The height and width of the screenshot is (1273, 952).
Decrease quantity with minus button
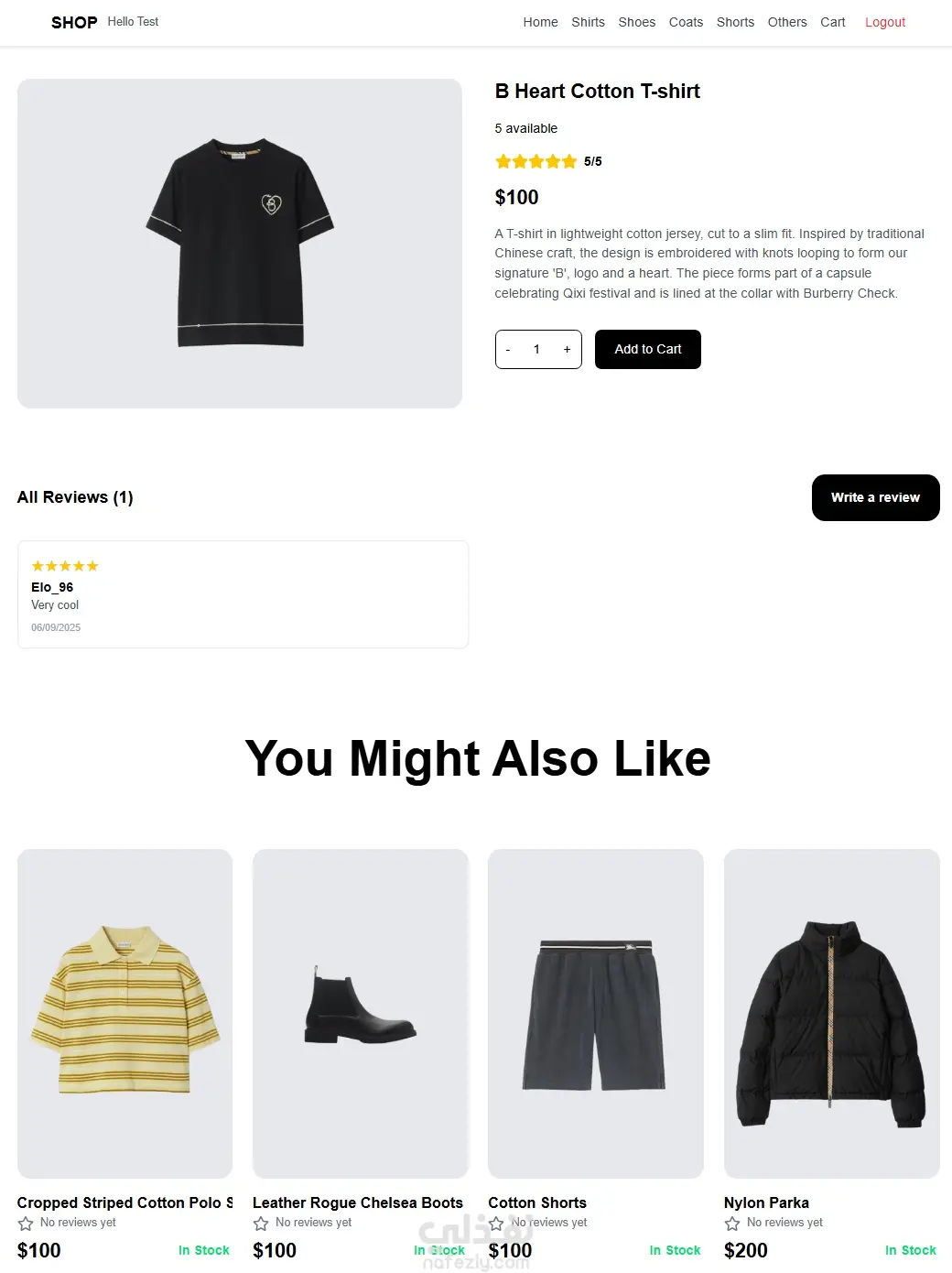pos(508,350)
